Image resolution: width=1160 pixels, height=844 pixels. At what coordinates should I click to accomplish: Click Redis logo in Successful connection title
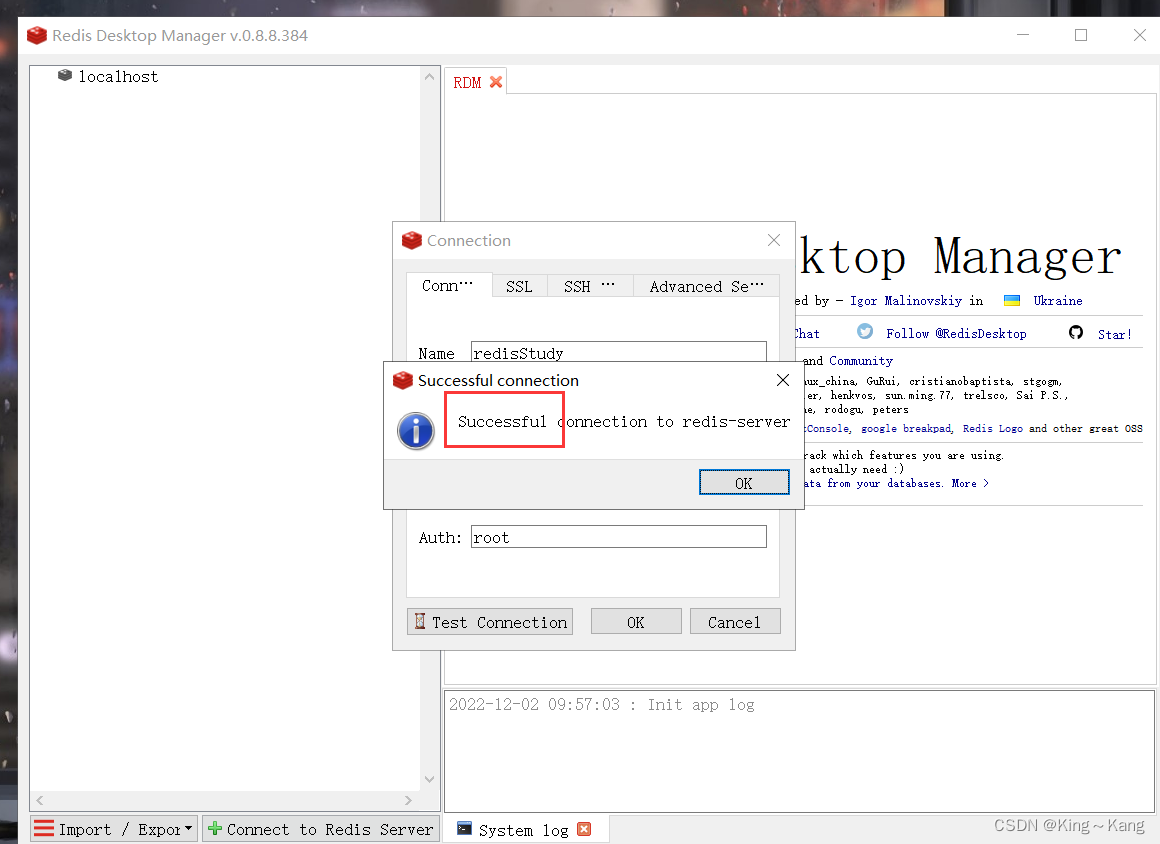403,380
